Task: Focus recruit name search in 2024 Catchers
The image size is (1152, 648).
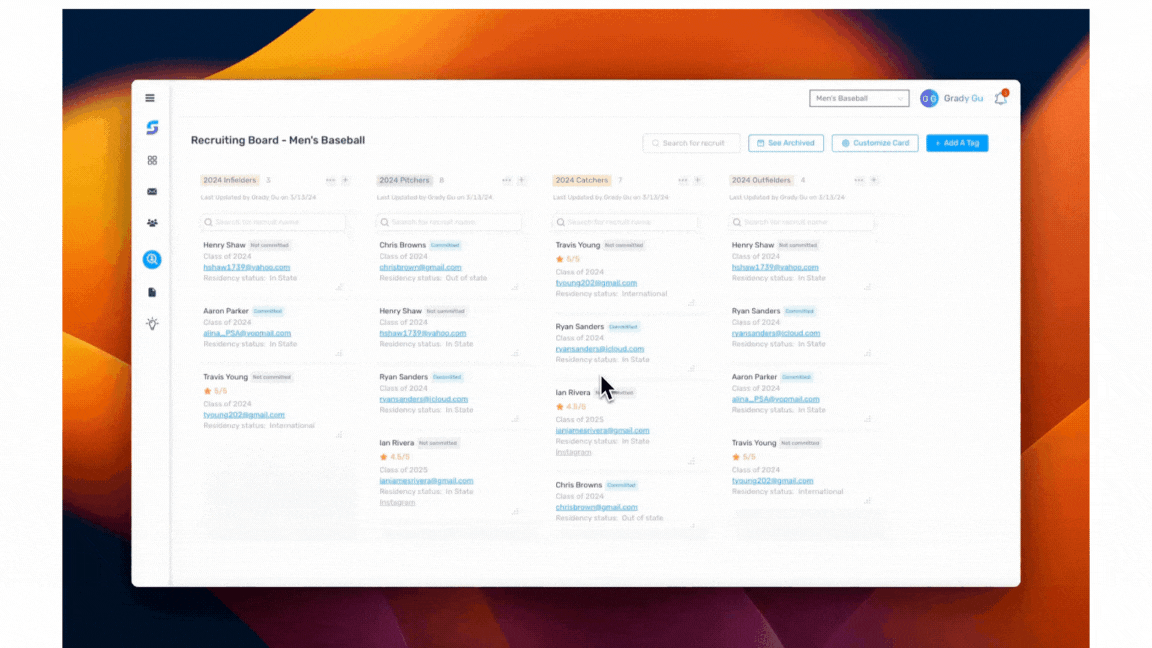Action: 625,222
